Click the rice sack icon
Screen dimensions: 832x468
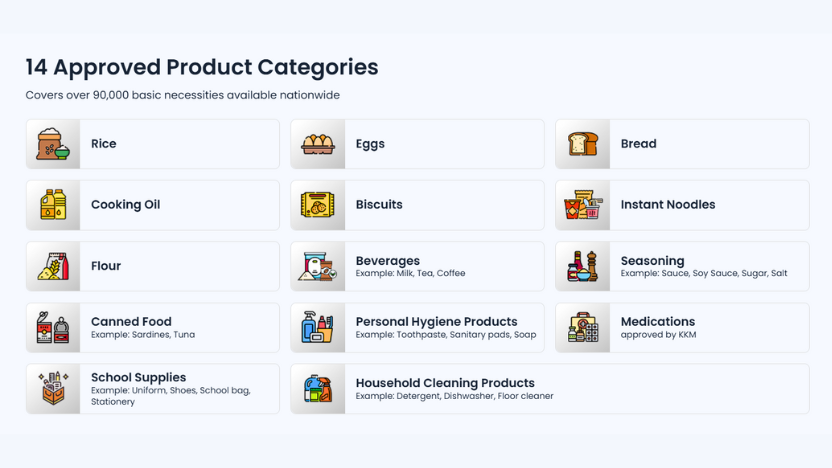53,144
